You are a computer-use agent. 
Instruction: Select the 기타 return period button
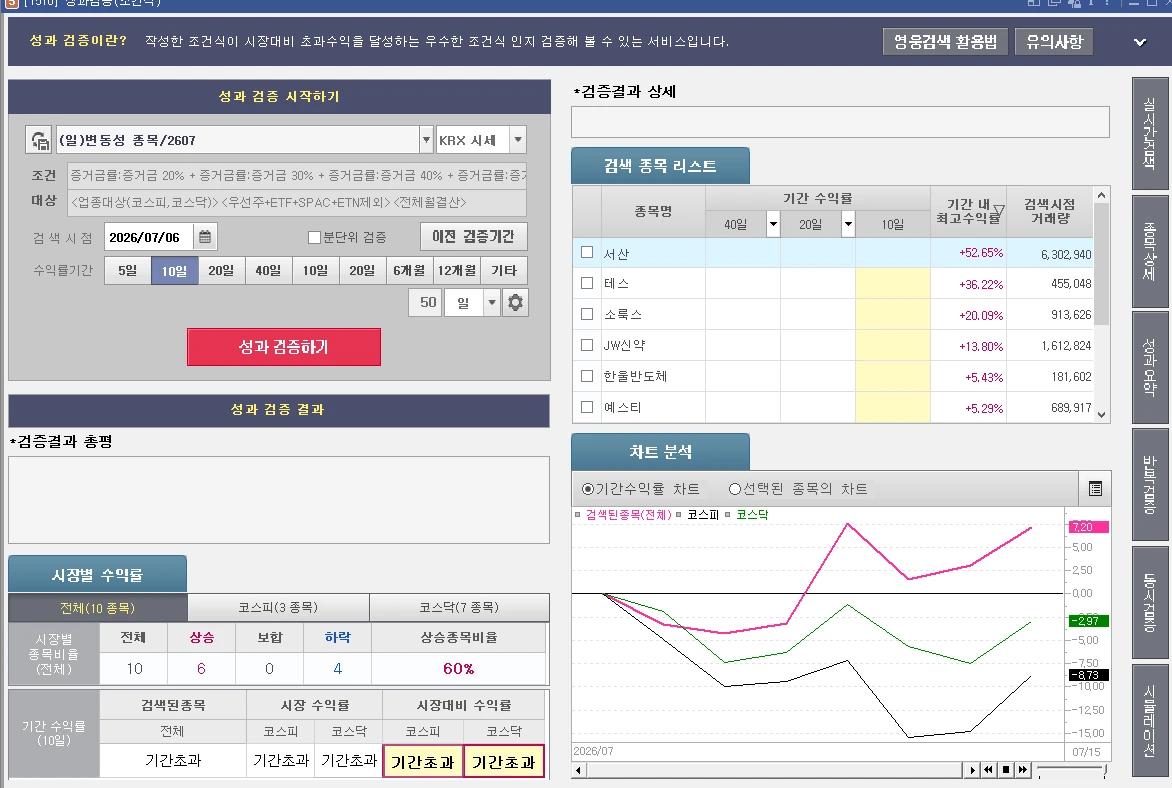(504, 271)
